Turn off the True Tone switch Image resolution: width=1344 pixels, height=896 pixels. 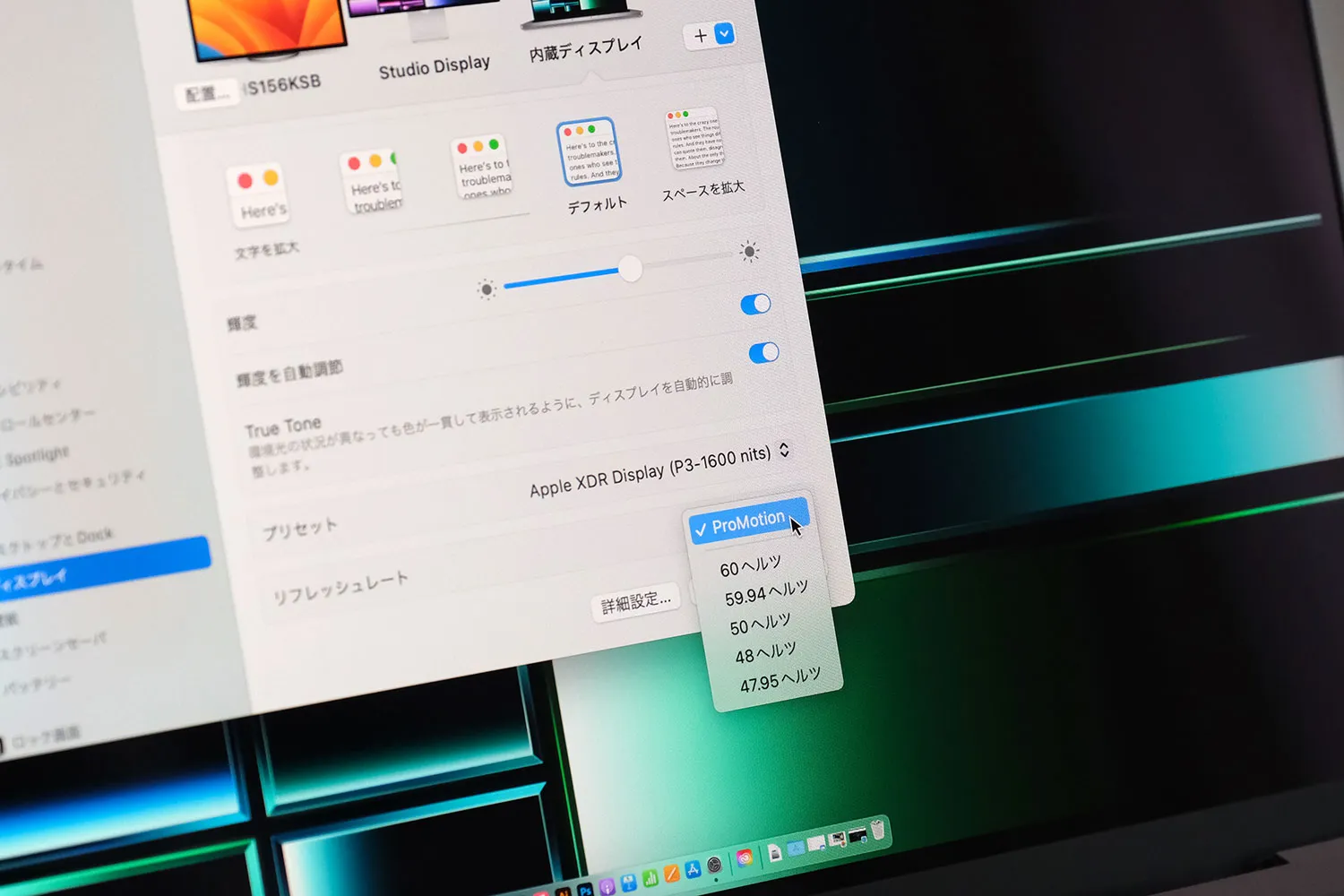(763, 353)
